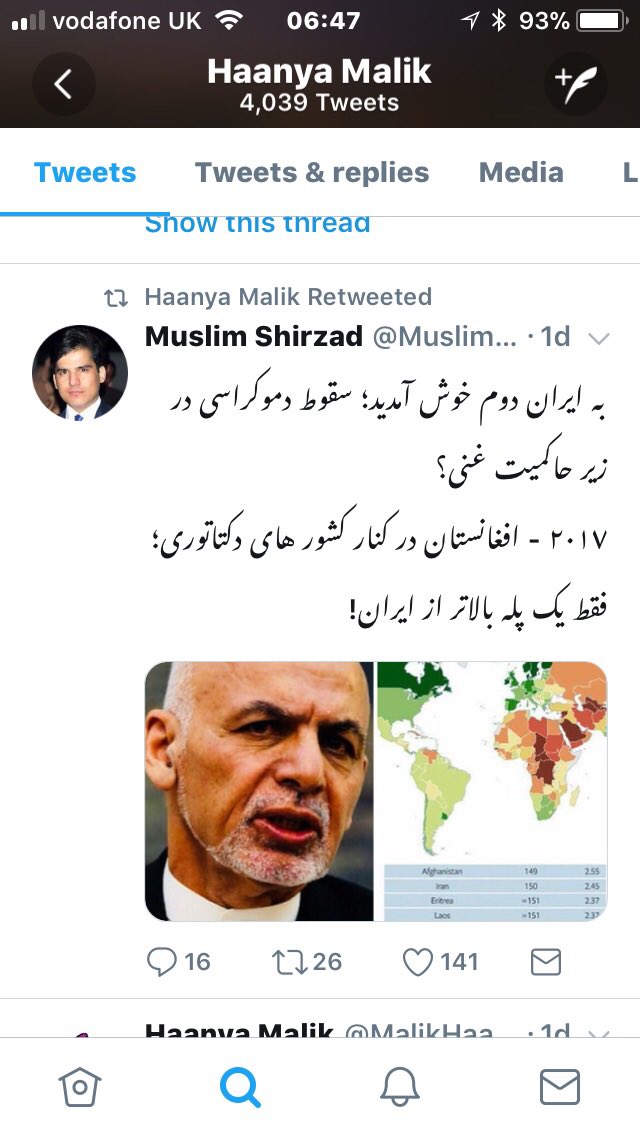Share tweet via direct message icon
This screenshot has width=640, height=1136.
546,961
